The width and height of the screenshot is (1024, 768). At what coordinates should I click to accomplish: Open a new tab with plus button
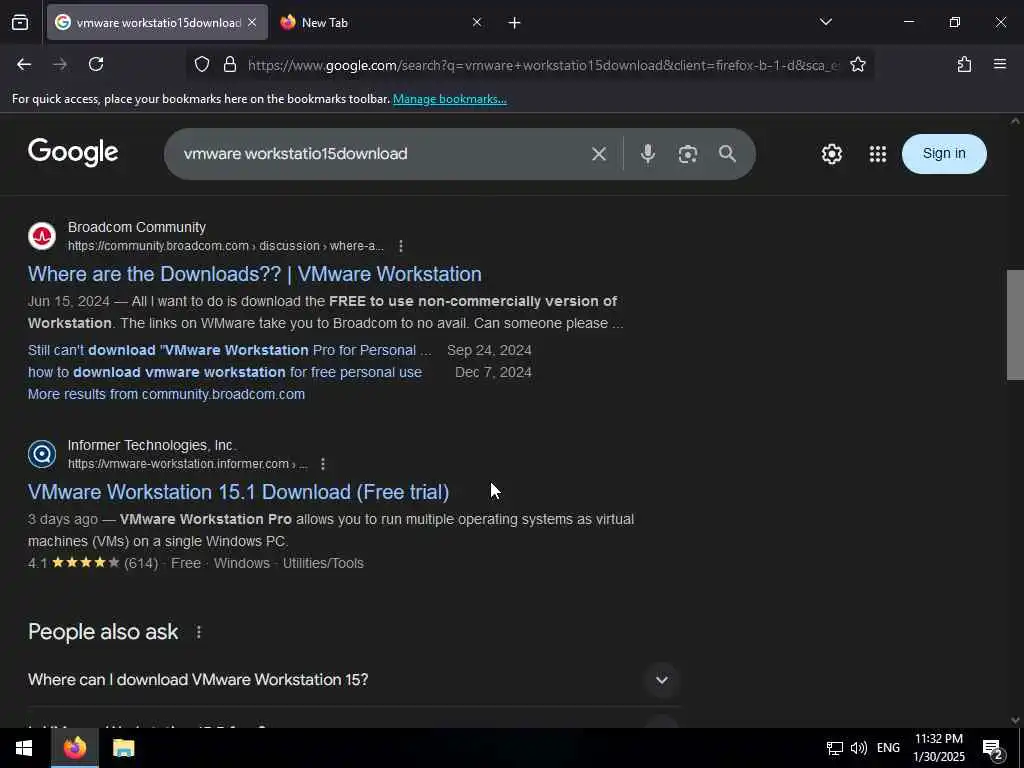(x=514, y=23)
